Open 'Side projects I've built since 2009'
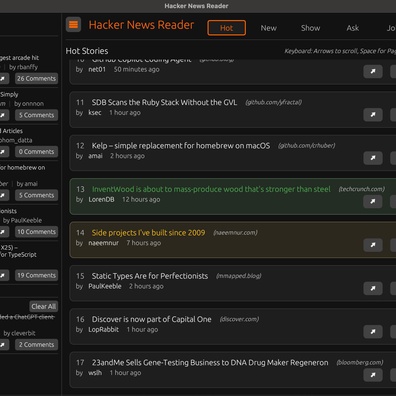This screenshot has height=396, width=396. click(x=148, y=233)
